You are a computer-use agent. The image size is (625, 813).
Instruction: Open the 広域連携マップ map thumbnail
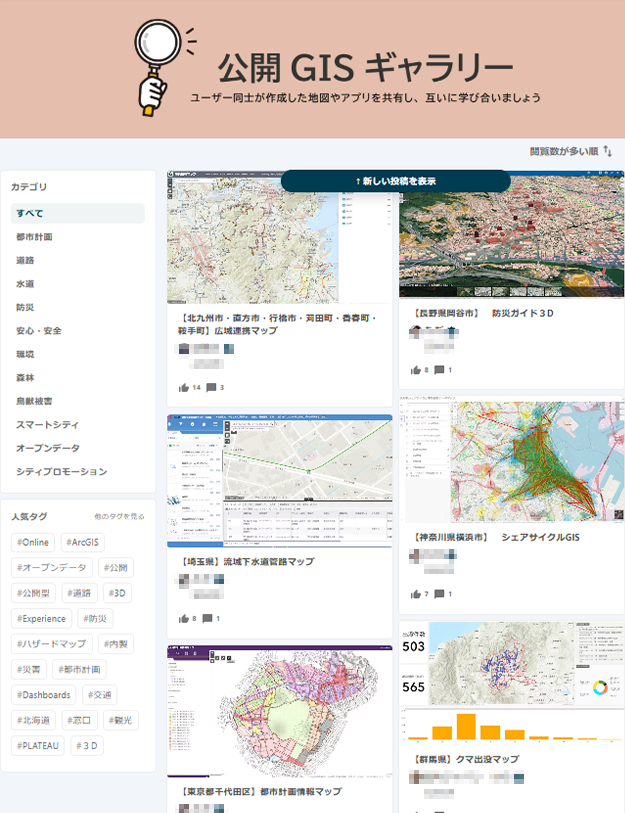coord(280,237)
